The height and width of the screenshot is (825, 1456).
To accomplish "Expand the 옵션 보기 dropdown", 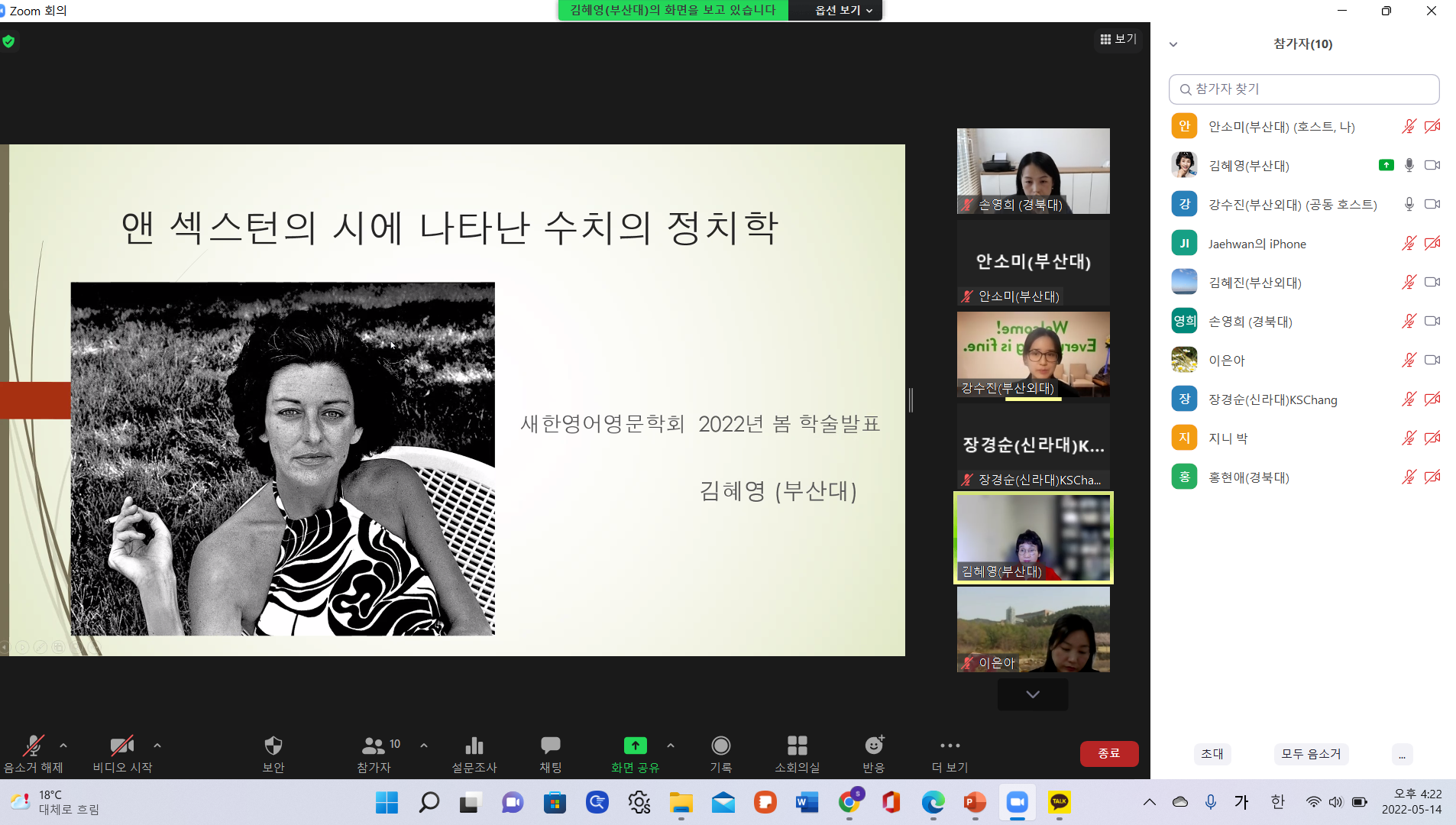I will click(843, 10).
